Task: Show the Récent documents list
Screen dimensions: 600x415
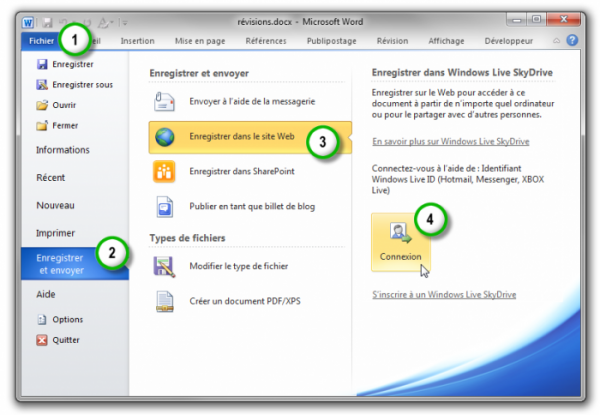Action: [x=51, y=177]
